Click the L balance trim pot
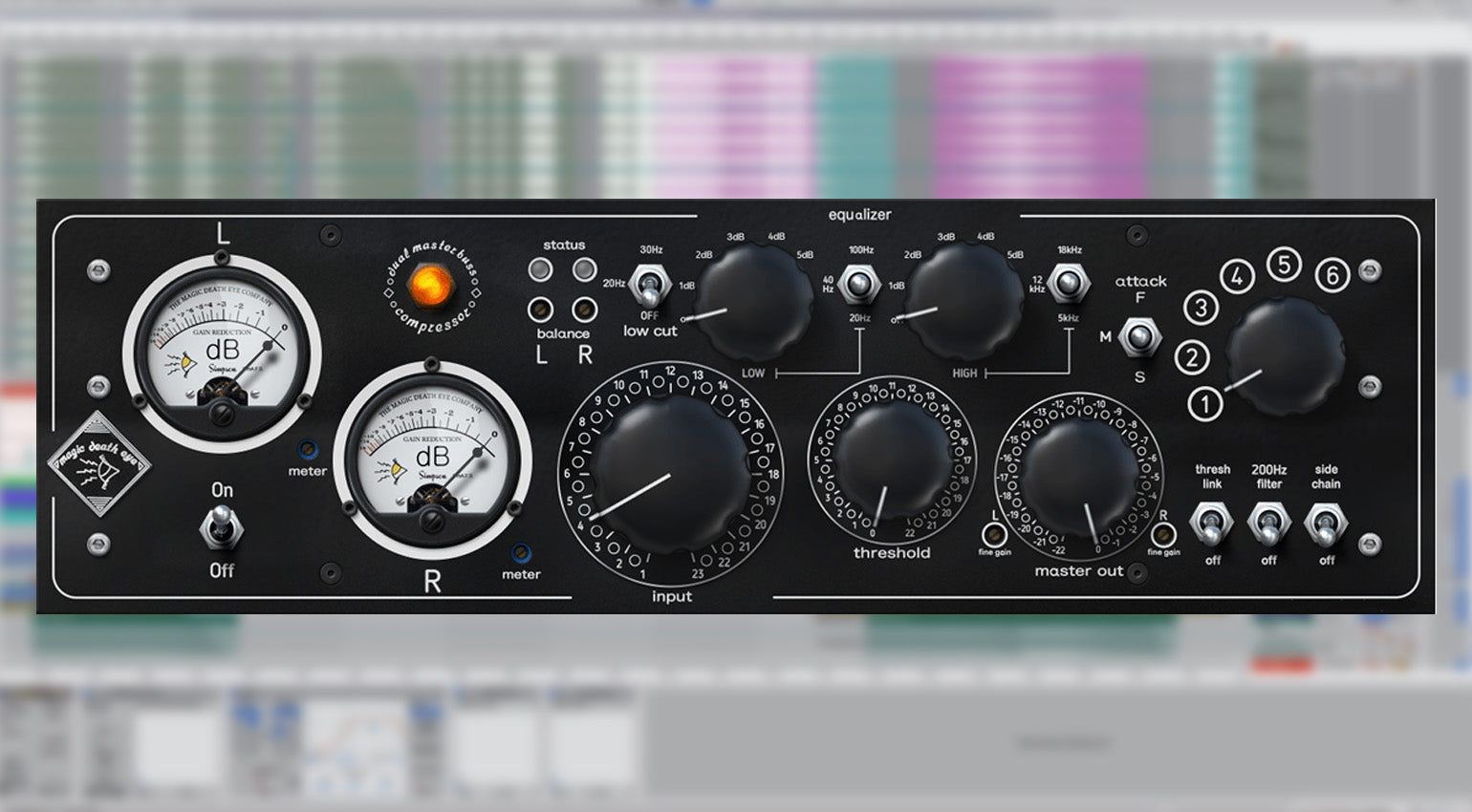Screen dimensions: 1472x812 click(x=541, y=310)
